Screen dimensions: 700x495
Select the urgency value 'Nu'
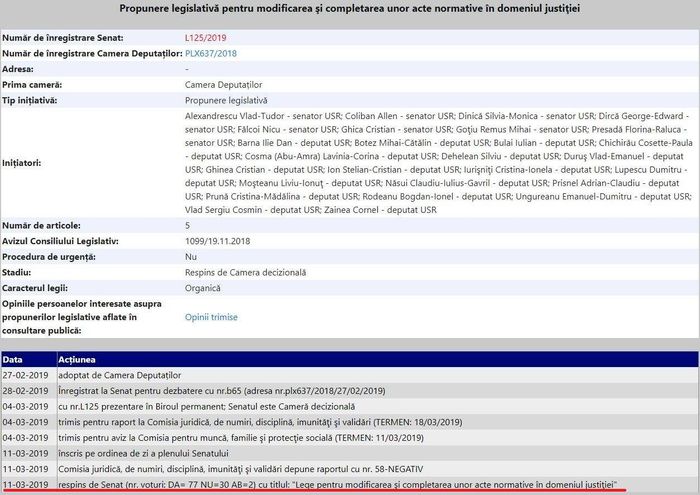[191, 257]
